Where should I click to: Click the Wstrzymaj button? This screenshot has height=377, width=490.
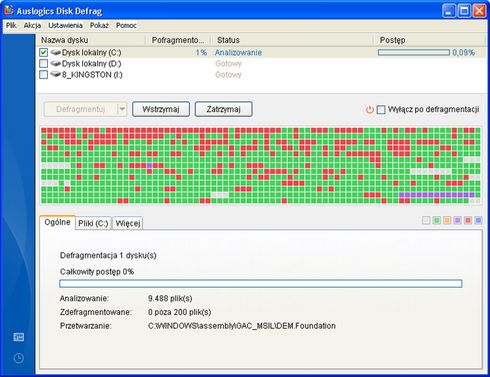tap(161, 109)
